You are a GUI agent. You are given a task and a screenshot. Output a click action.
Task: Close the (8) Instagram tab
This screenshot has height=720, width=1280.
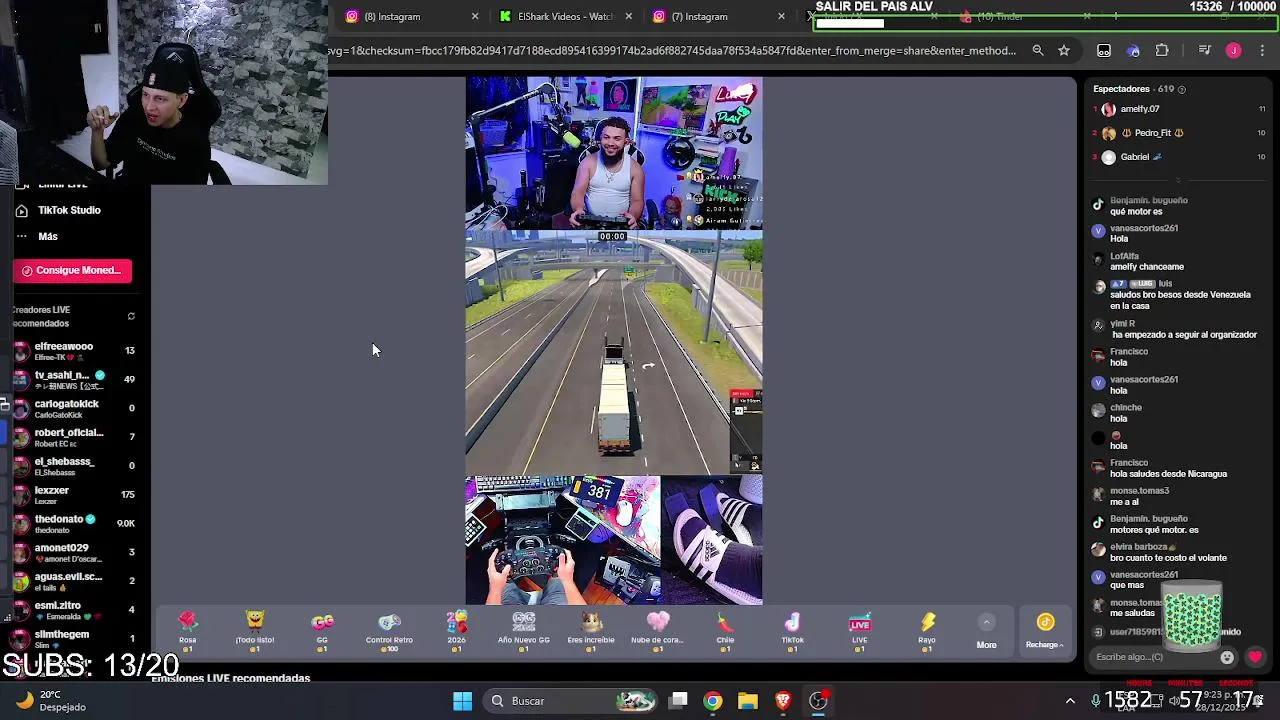[x=475, y=16]
